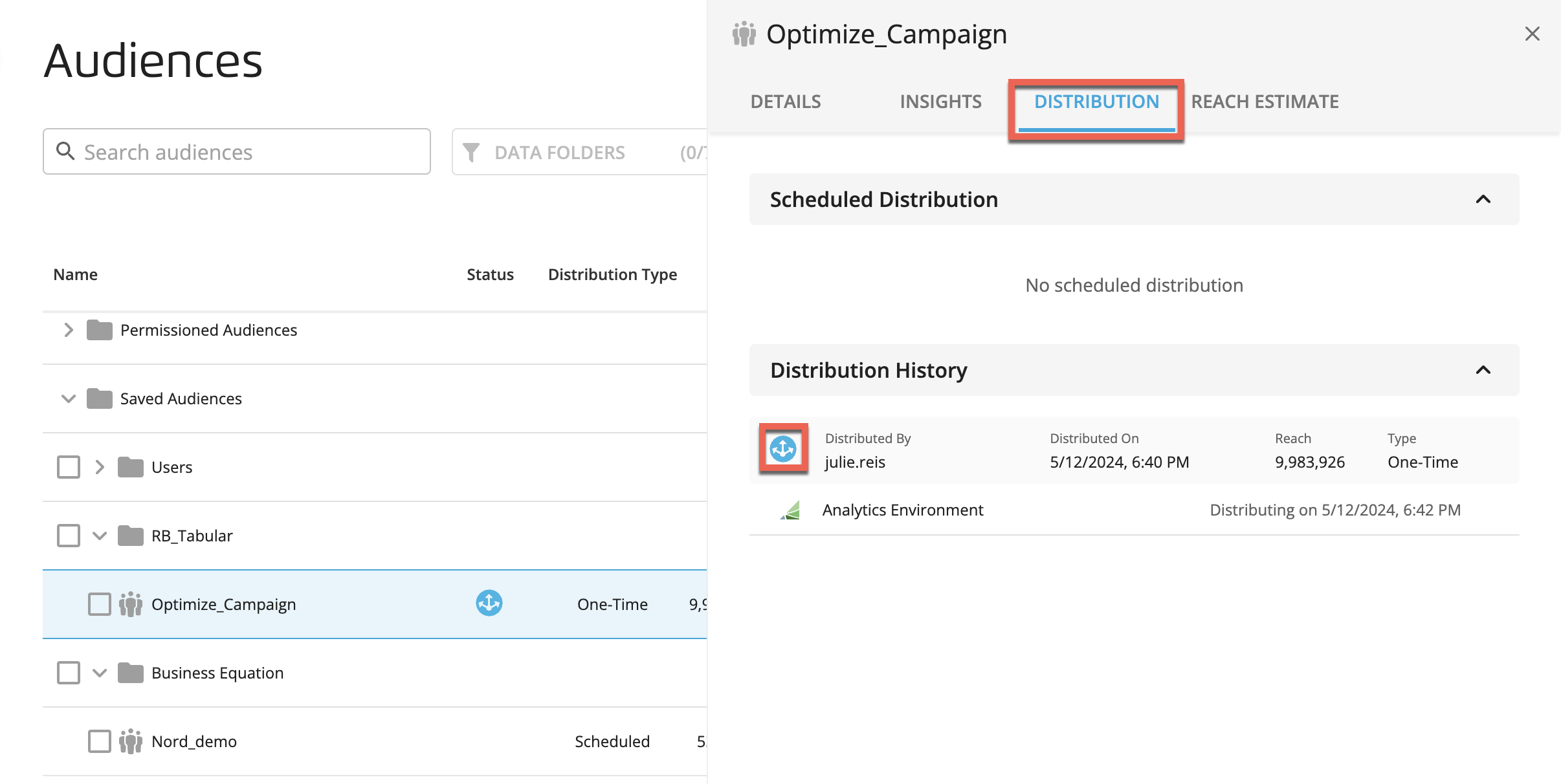1561x784 pixels.
Task: Click the distribution status icon in Distribution History
Action: (x=783, y=449)
